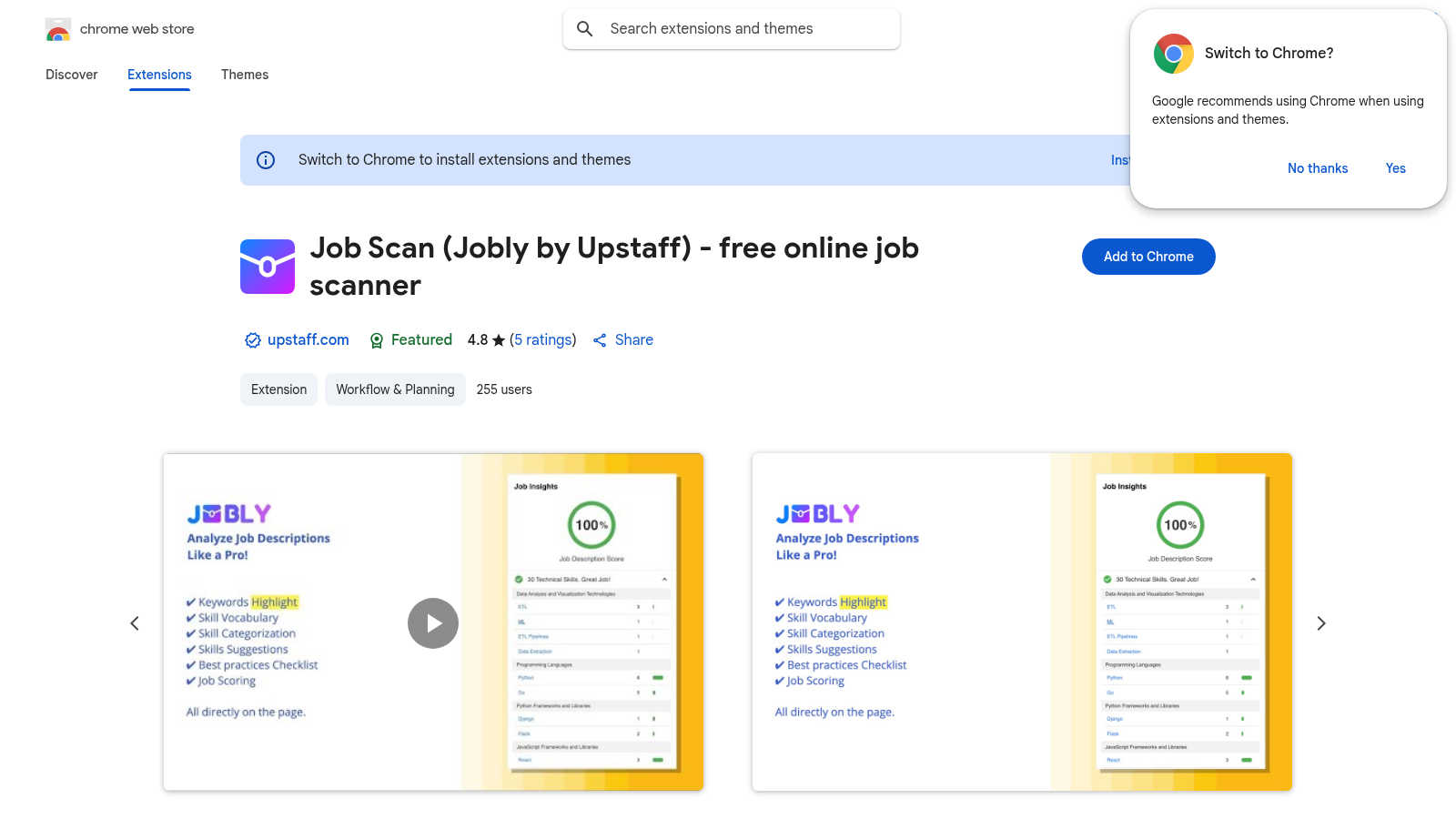
Task: Click the Chrome Web Store logo icon
Action: click(x=58, y=29)
